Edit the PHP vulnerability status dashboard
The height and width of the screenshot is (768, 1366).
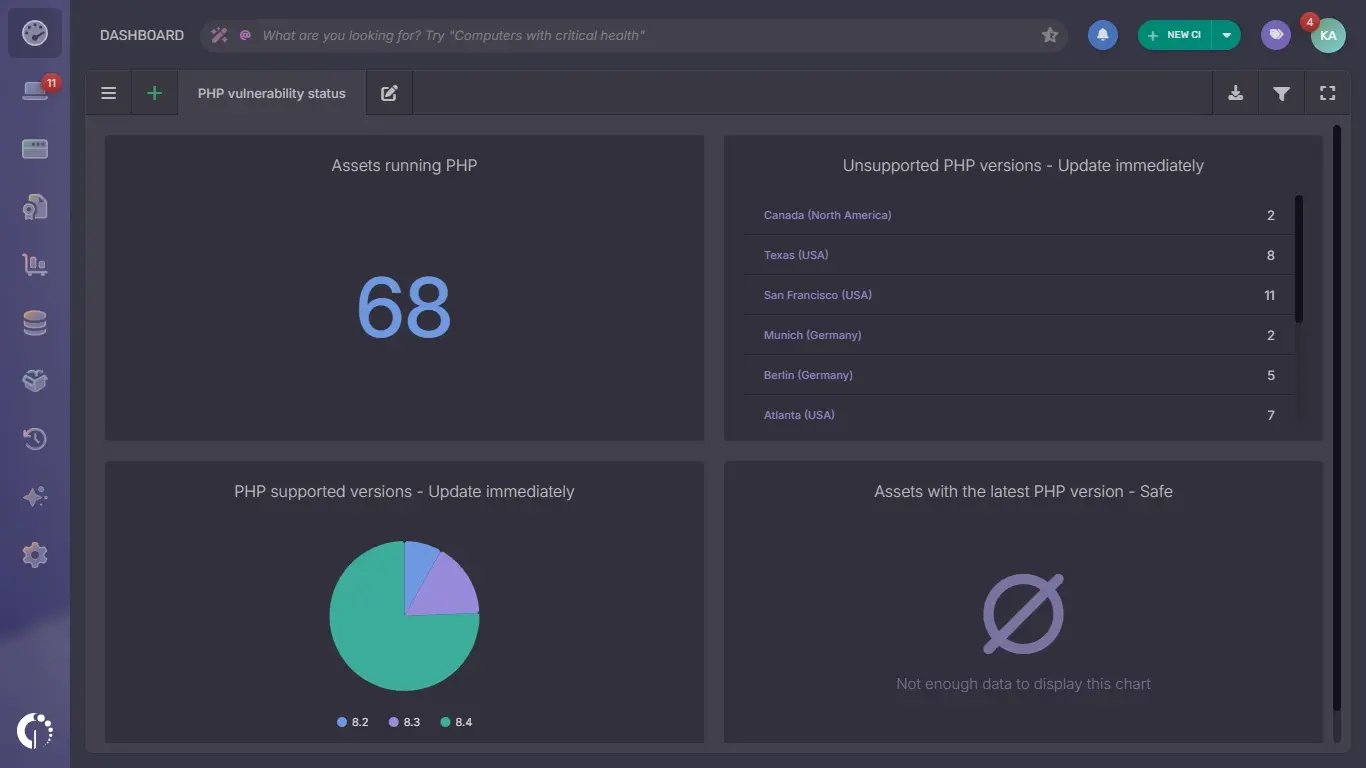click(389, 93)
